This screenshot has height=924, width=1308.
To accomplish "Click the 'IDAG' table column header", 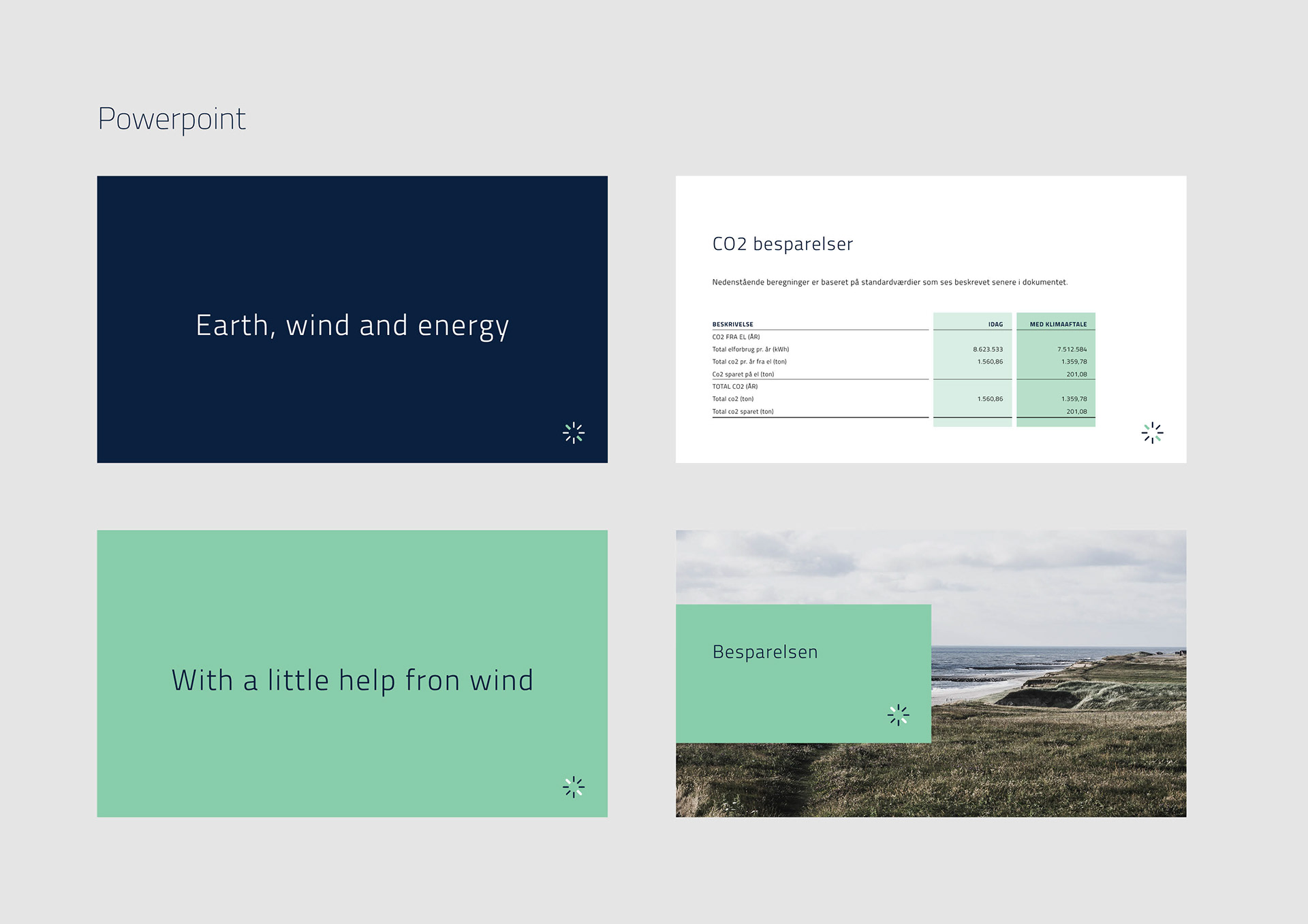I will [x=995, y=324].
